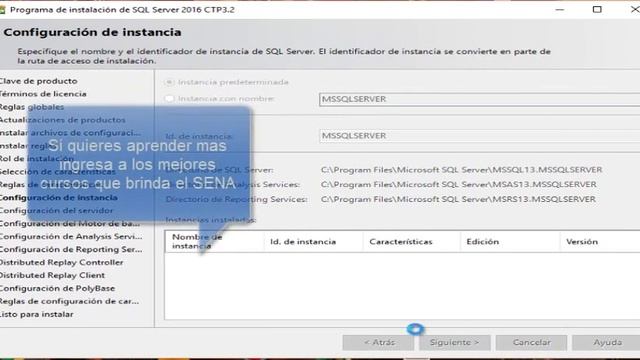Image resolution: width=640 pixels, height=360 pixels.
Task: Select the Instancia predeterminada radio button
Action: [x=169, y=82]
